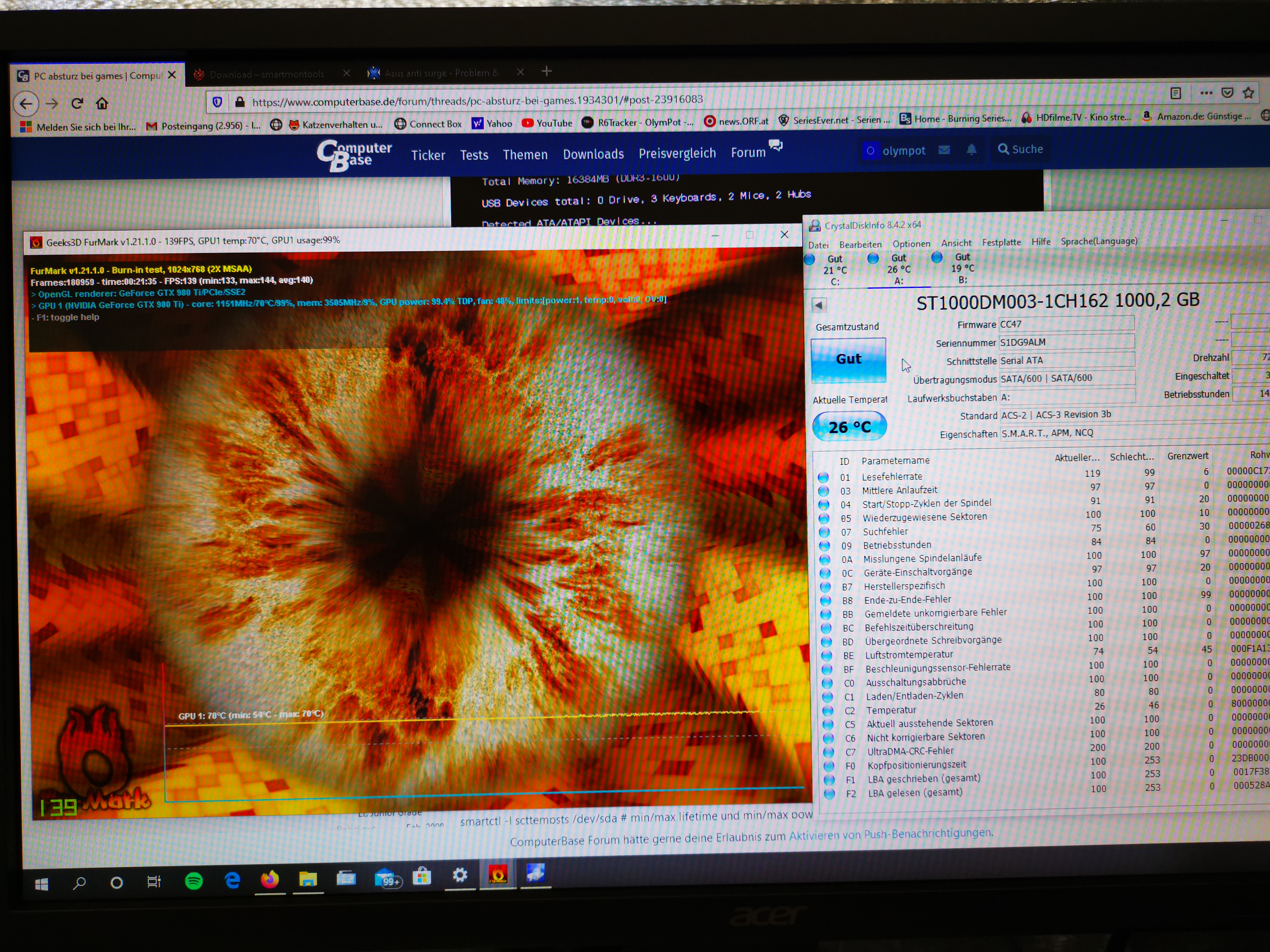Open ComputerBase messages envelope icon
This screenshot has width=1270, height=952.
click(x=944, y=150)
